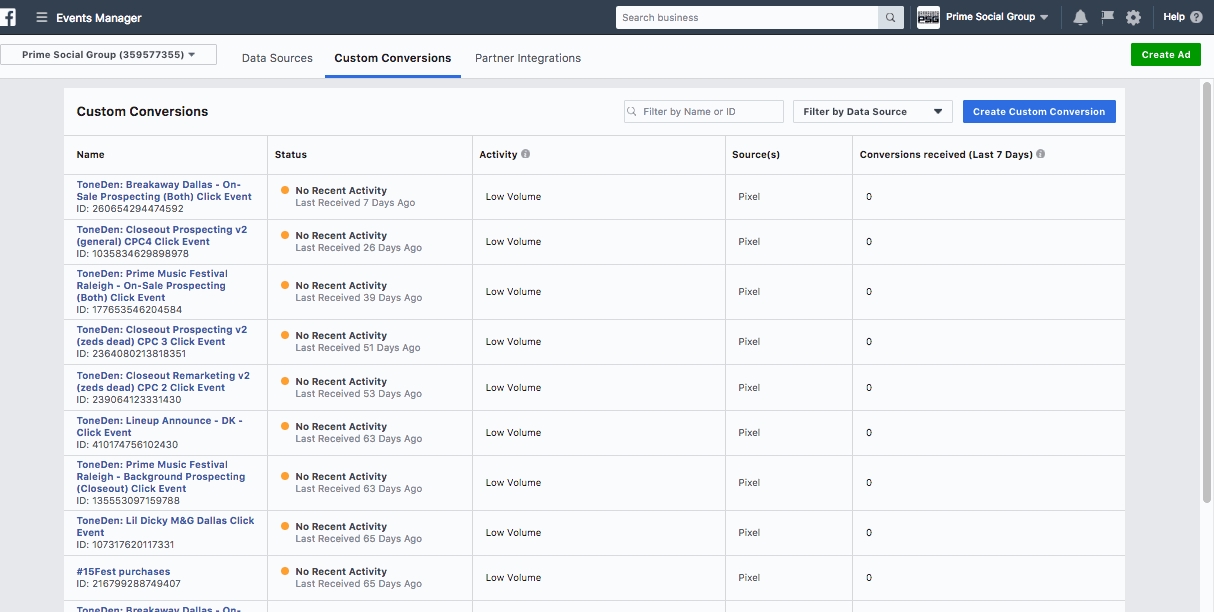Click the Custom Conversions panel heading
Screen dimensions: 1214x612
142,112
